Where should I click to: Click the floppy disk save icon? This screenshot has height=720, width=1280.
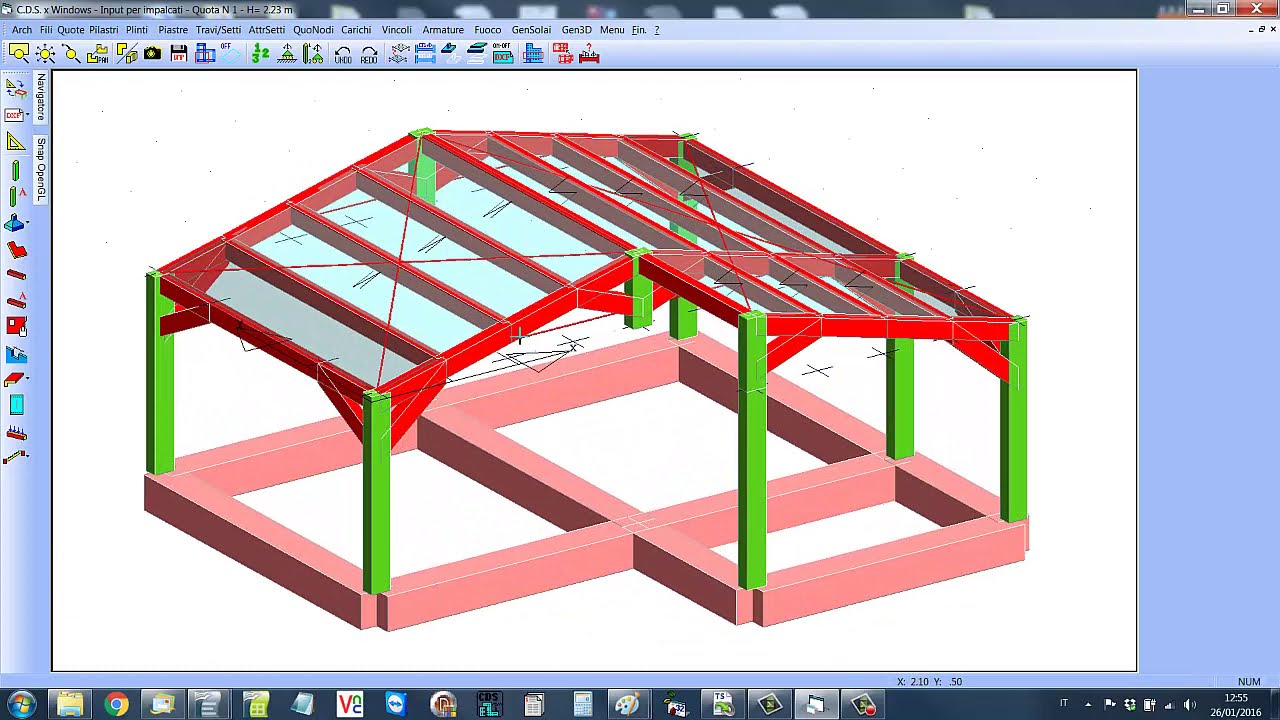point(179,54)
